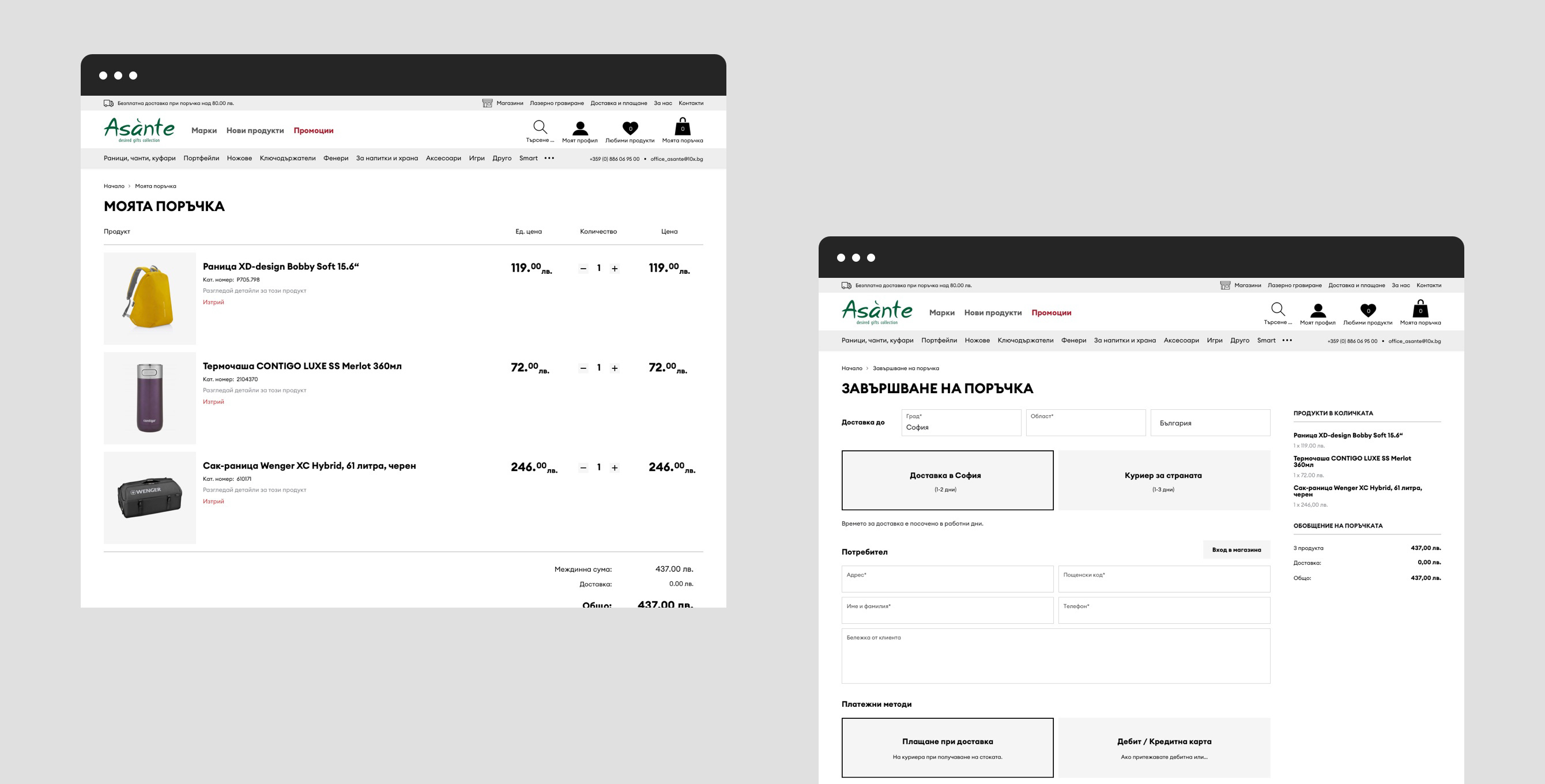The width and height of the screenshot is (1545, 784).
Task: Click the search magnifier icon in left window
Action: (x=540, y=127)
